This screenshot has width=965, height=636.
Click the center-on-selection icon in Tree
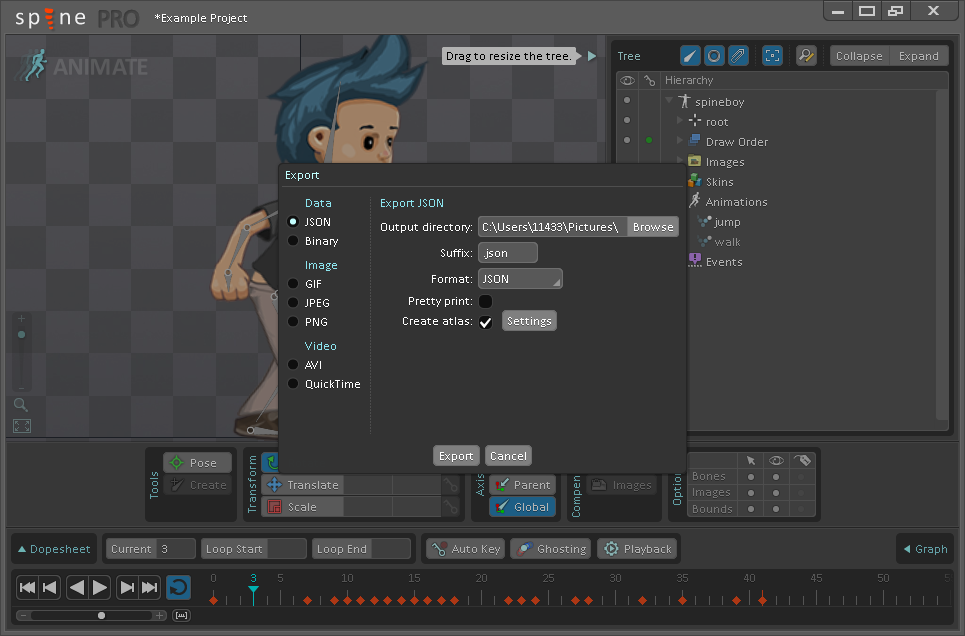click(x=772, y=56)
